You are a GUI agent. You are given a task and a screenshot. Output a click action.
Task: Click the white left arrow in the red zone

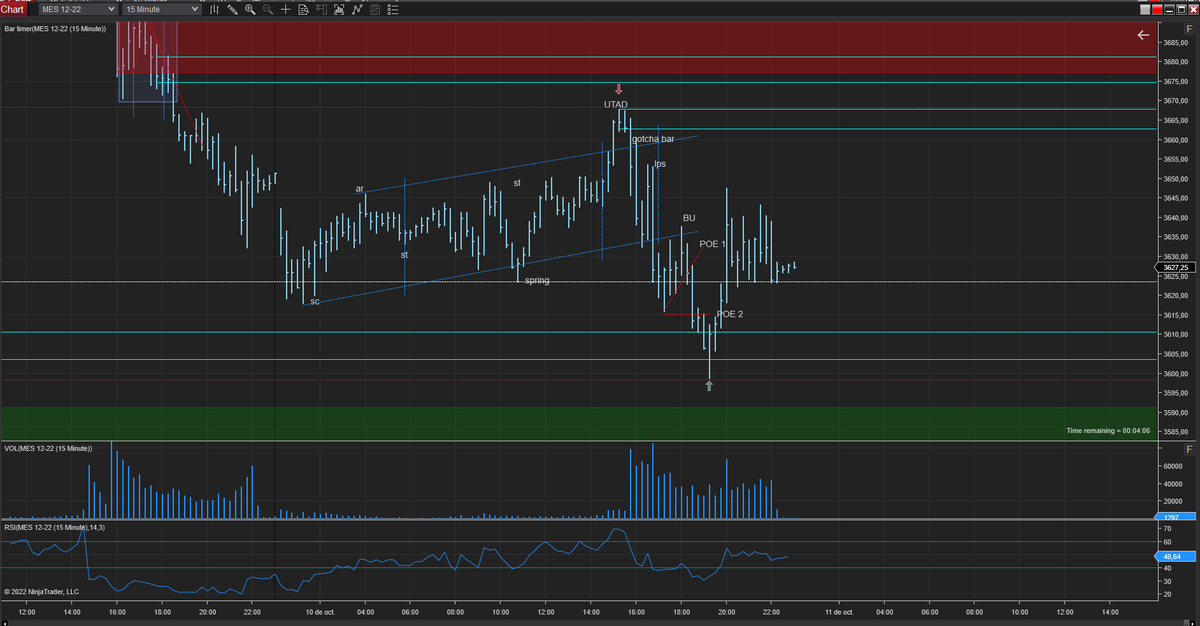[x=1143, y=35]
